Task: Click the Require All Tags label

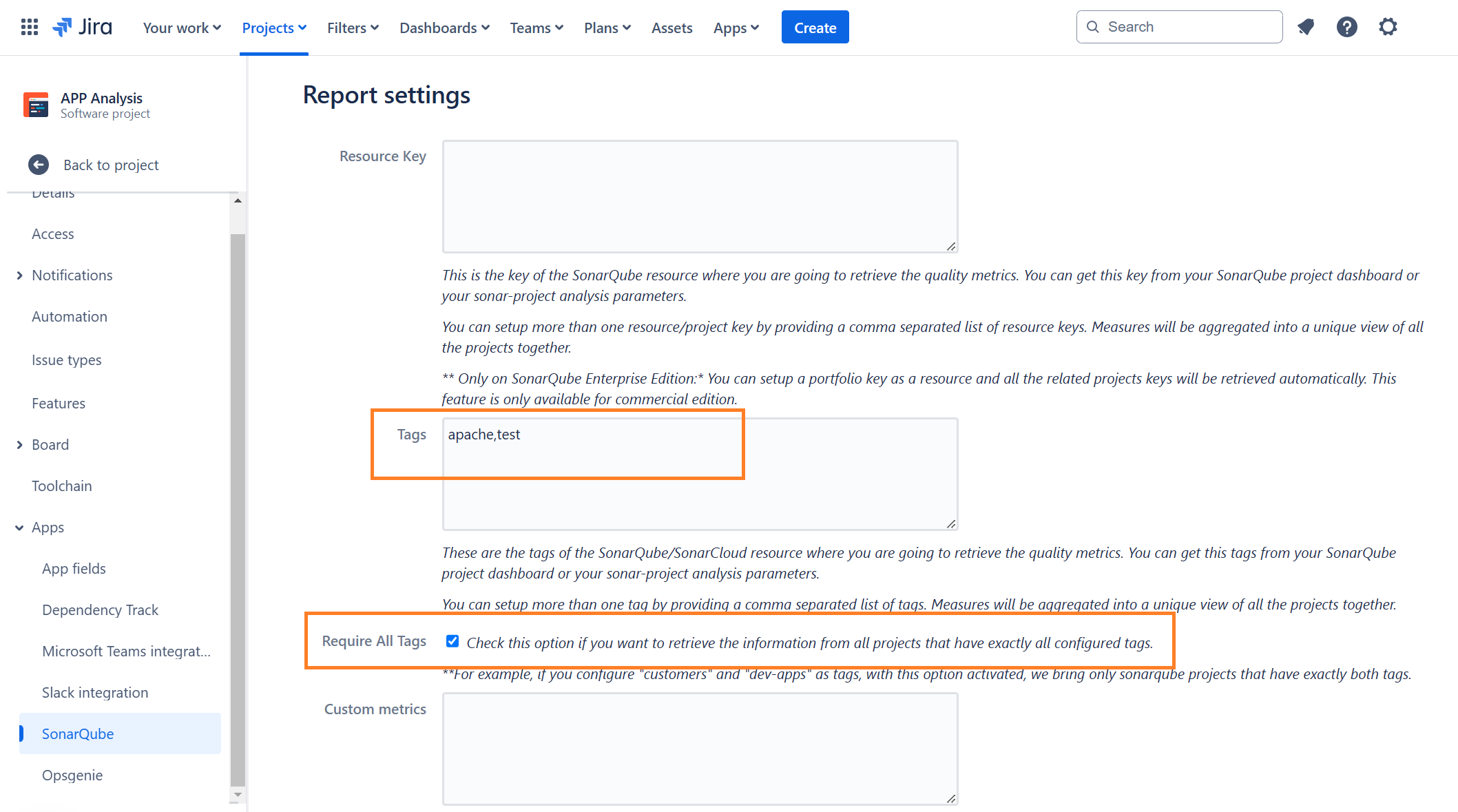Action: click(x=374, y=641)
